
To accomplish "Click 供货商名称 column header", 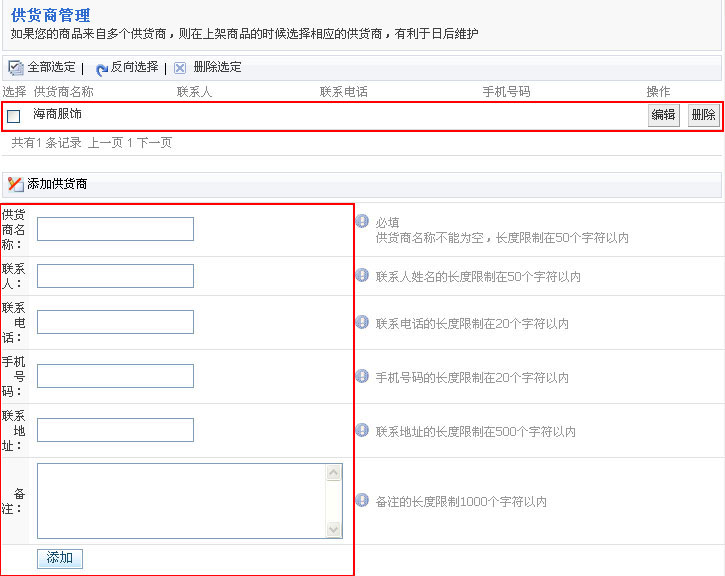I will [63, 92].
